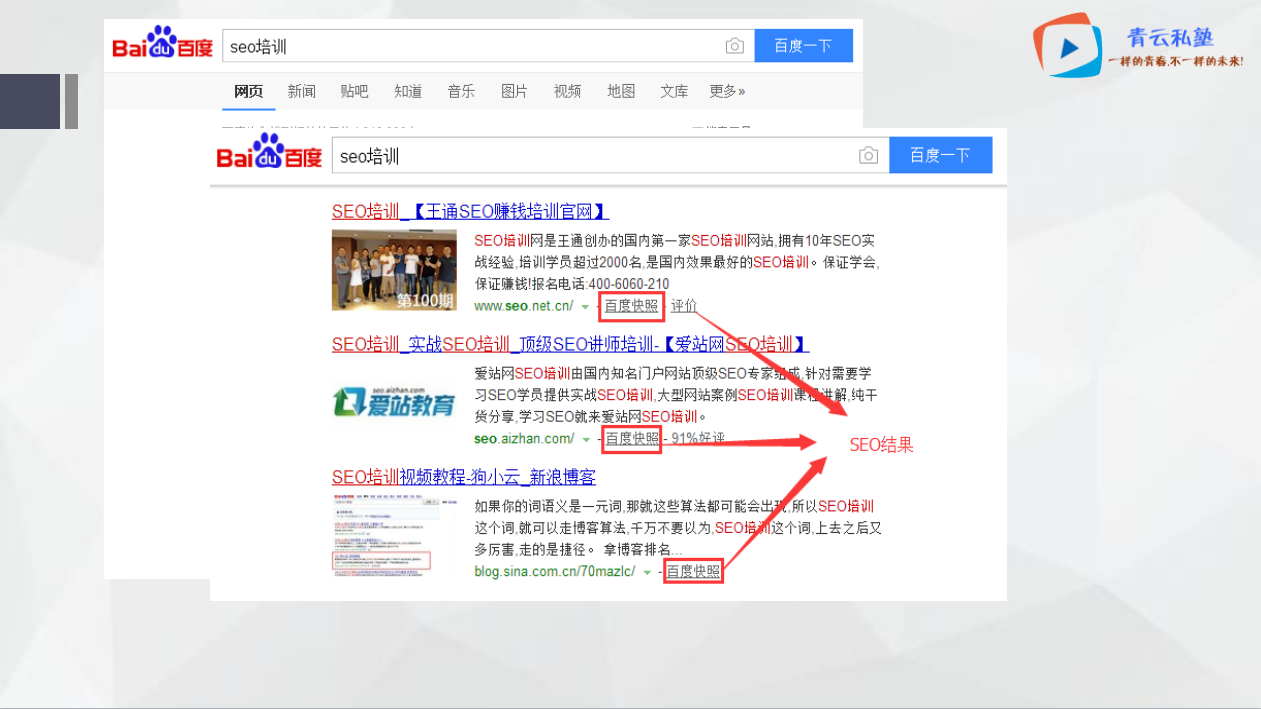1261x709 pixels.
Task: Click the 爱站教育 logo thumbnail
Action: (x=394, y=402)
